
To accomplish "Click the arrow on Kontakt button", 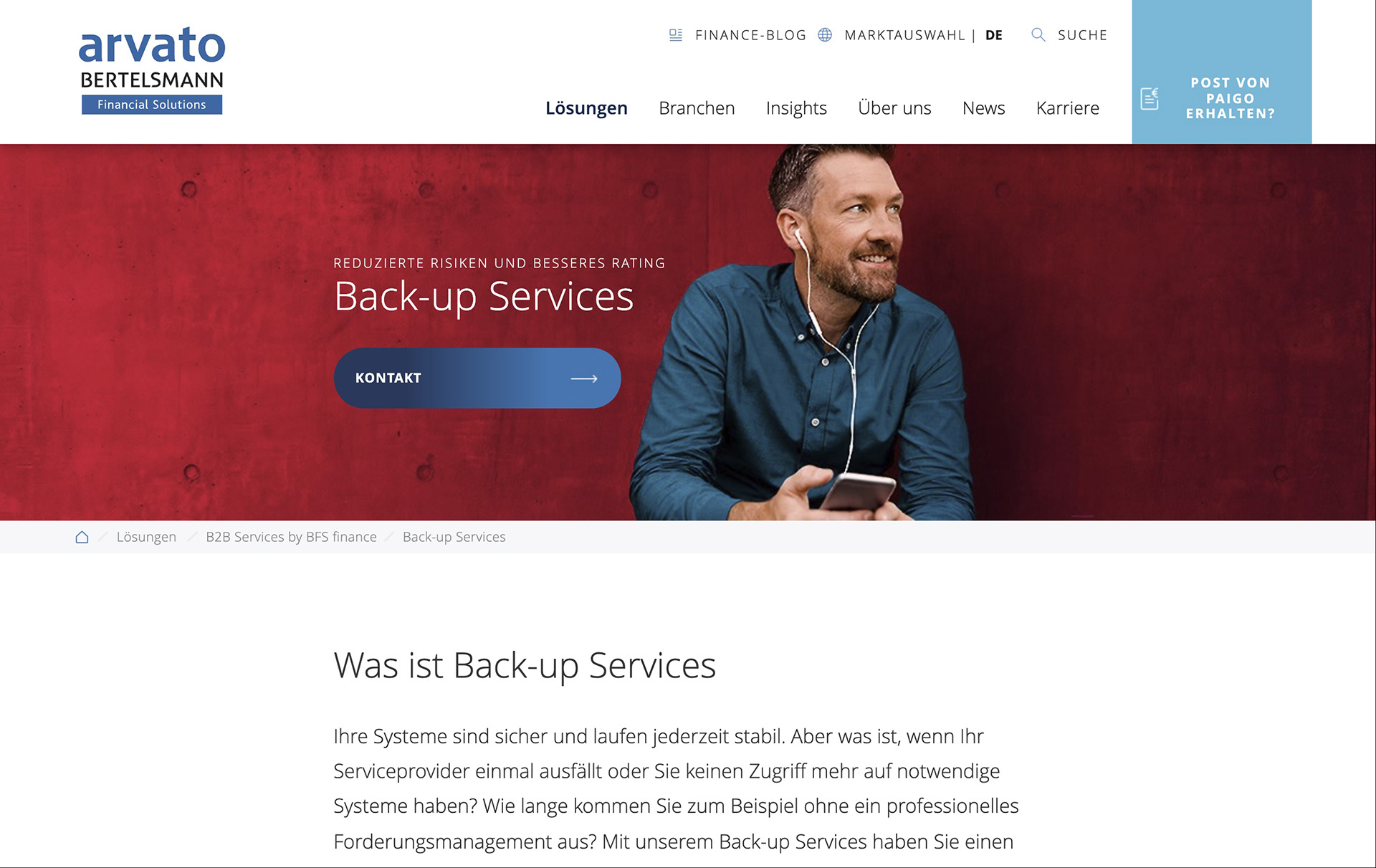I will 584,378.
